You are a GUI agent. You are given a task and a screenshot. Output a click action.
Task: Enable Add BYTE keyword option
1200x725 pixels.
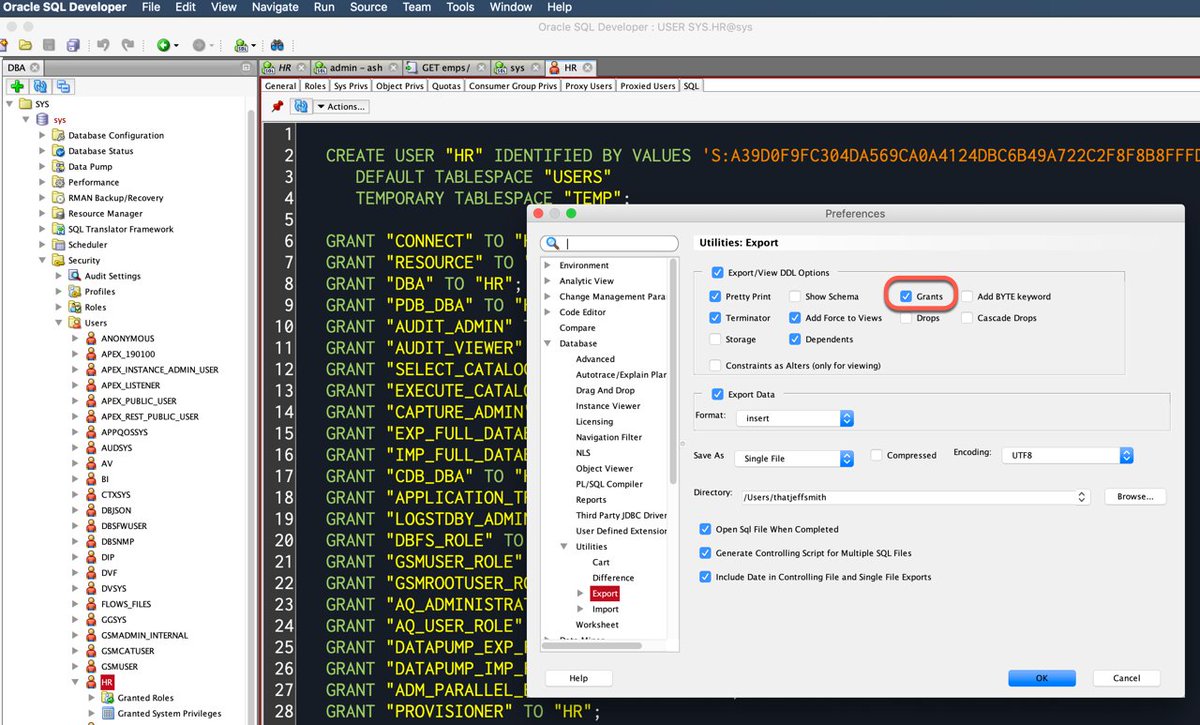968,296
